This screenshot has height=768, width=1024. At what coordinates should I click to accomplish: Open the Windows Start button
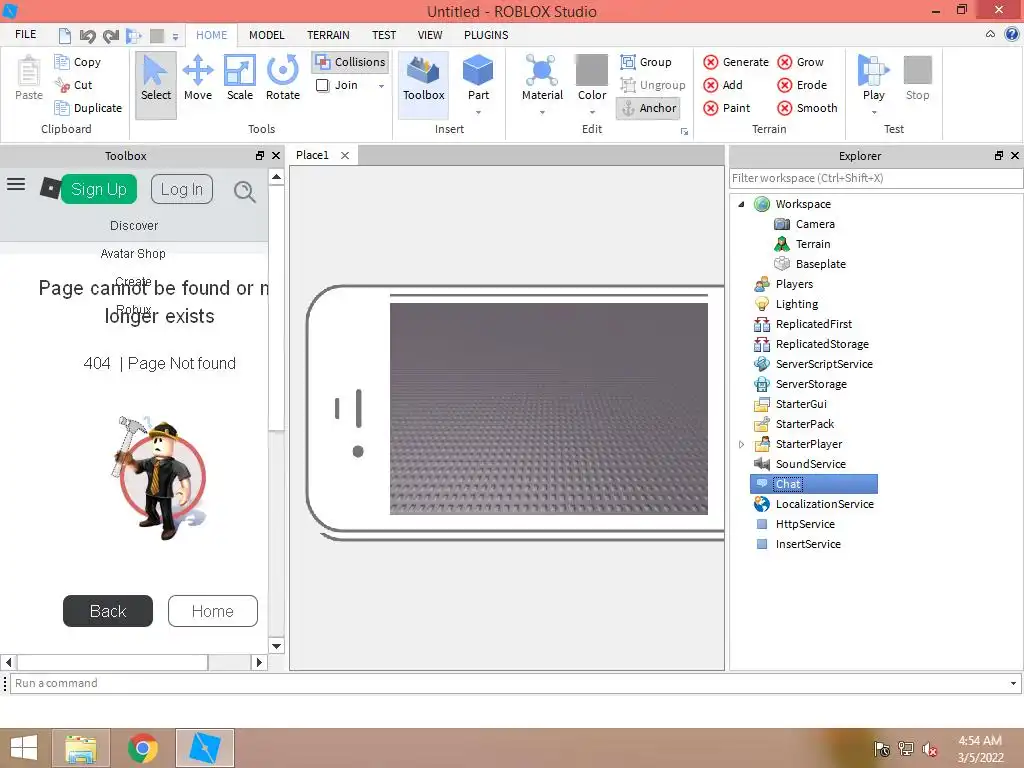24,748
